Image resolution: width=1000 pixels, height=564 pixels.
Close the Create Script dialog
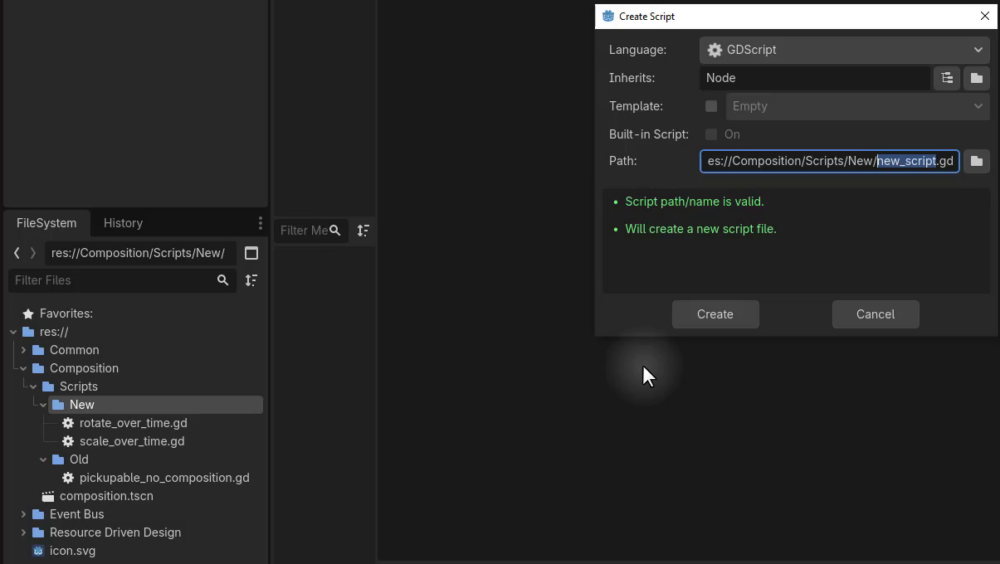(x=985, y=16)
